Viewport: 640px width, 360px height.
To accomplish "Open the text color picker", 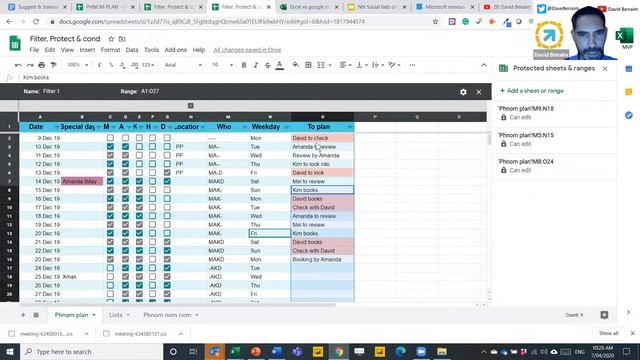I will tap(280, 65).
